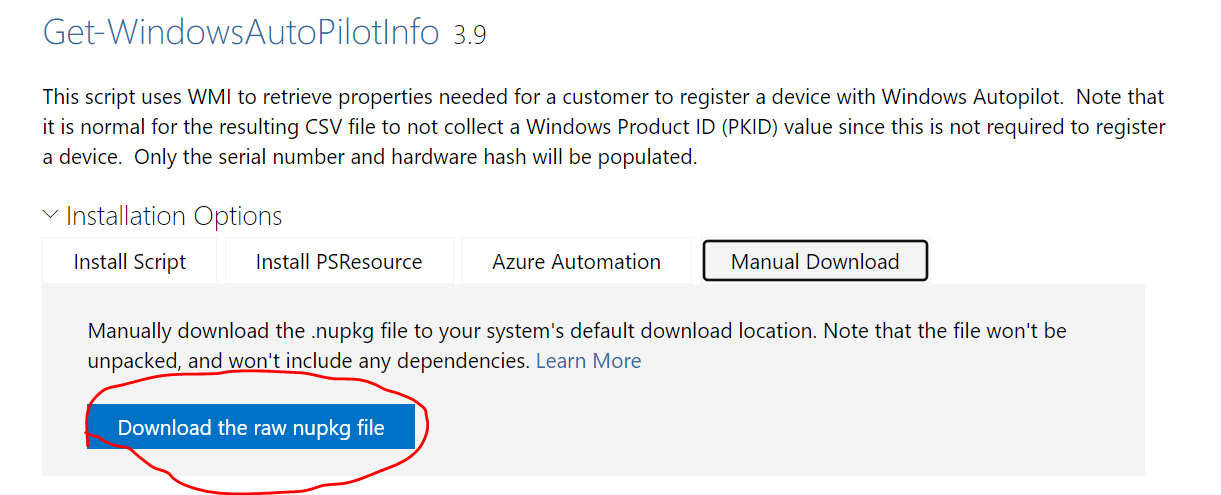Click Download the raw nupkg file

click(x=251, y=428)
